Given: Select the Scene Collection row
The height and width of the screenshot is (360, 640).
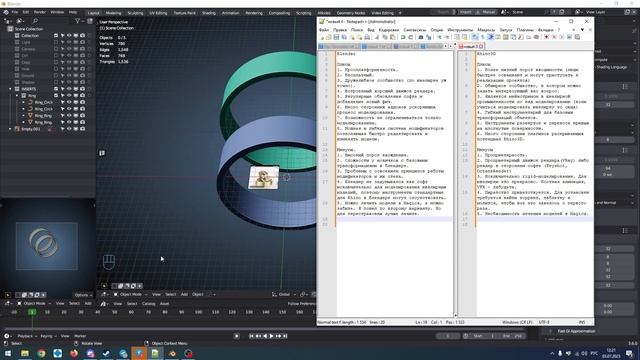Looking at the screenshot, I should point(29,29).
